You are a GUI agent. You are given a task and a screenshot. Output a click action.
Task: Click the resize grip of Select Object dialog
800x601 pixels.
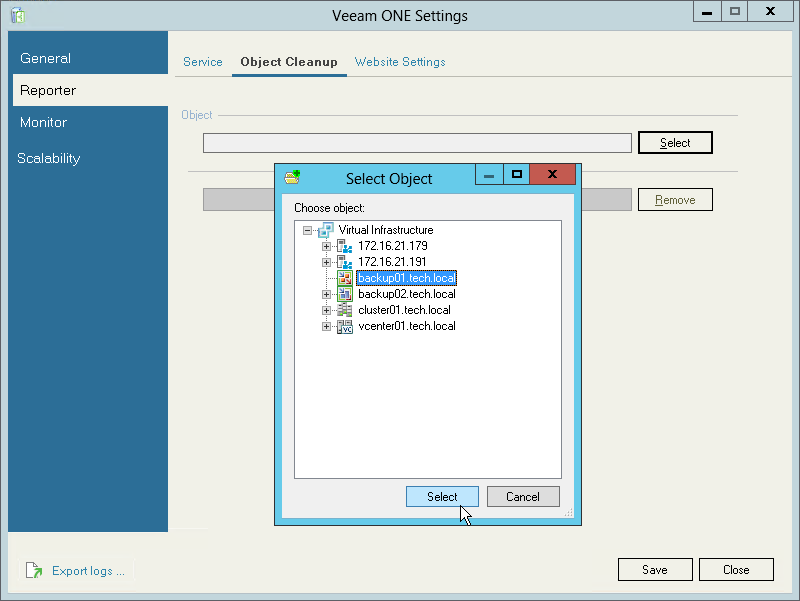[569, 513]
